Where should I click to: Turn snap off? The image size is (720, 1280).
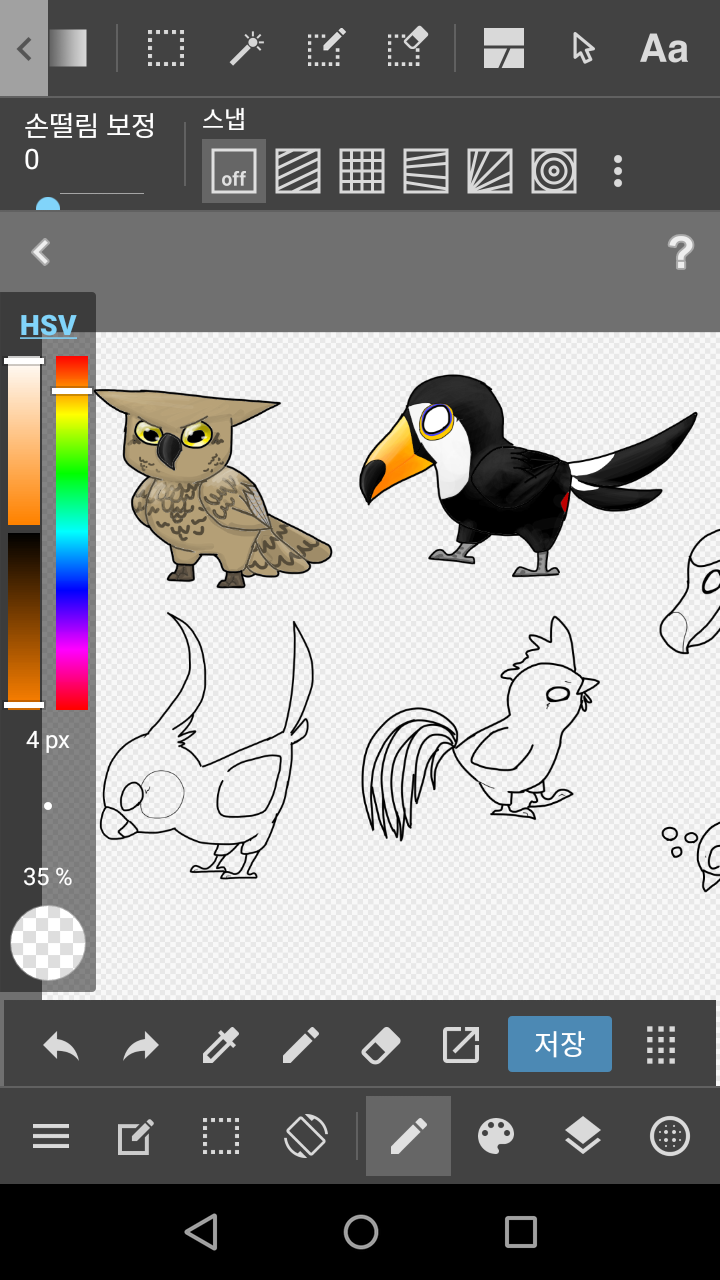(x=234, y=171)
